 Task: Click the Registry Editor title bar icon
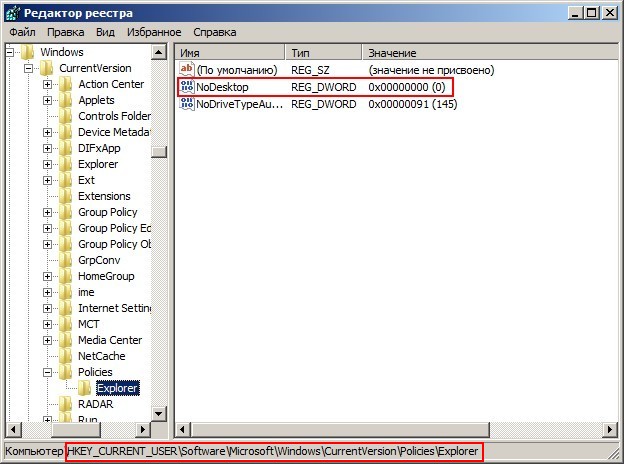point(13,11)
